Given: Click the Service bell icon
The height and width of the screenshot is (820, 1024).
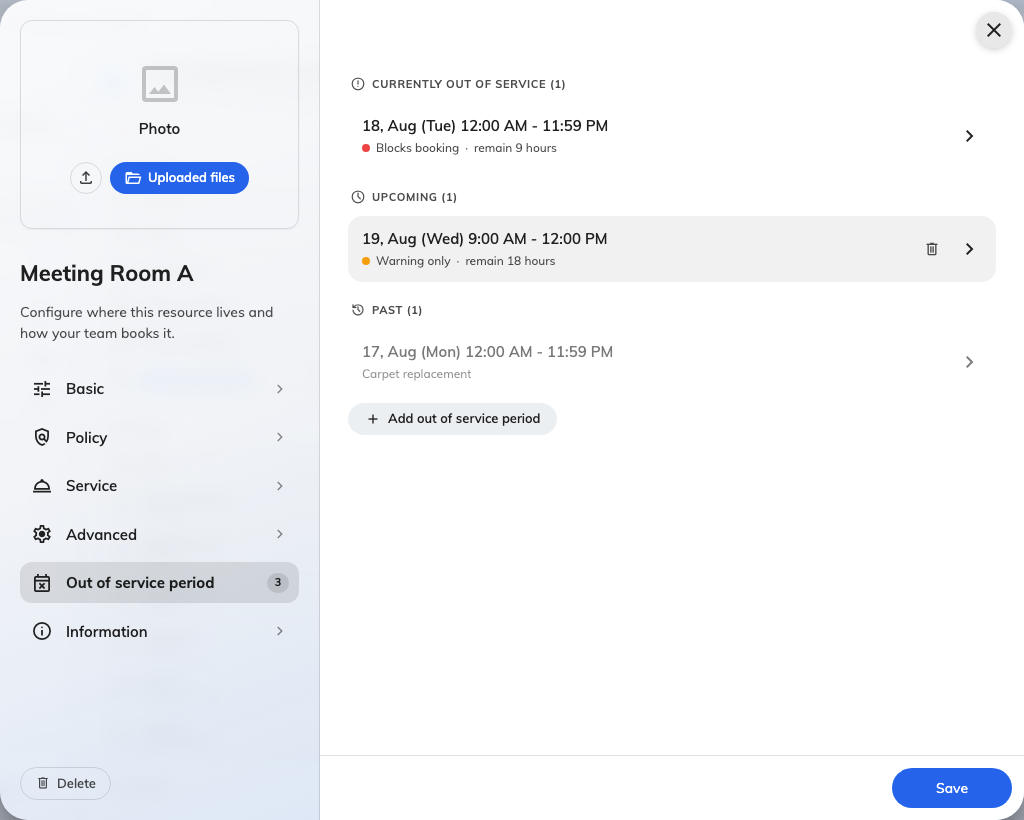Looking at the screenshot, I should point(42,486).
